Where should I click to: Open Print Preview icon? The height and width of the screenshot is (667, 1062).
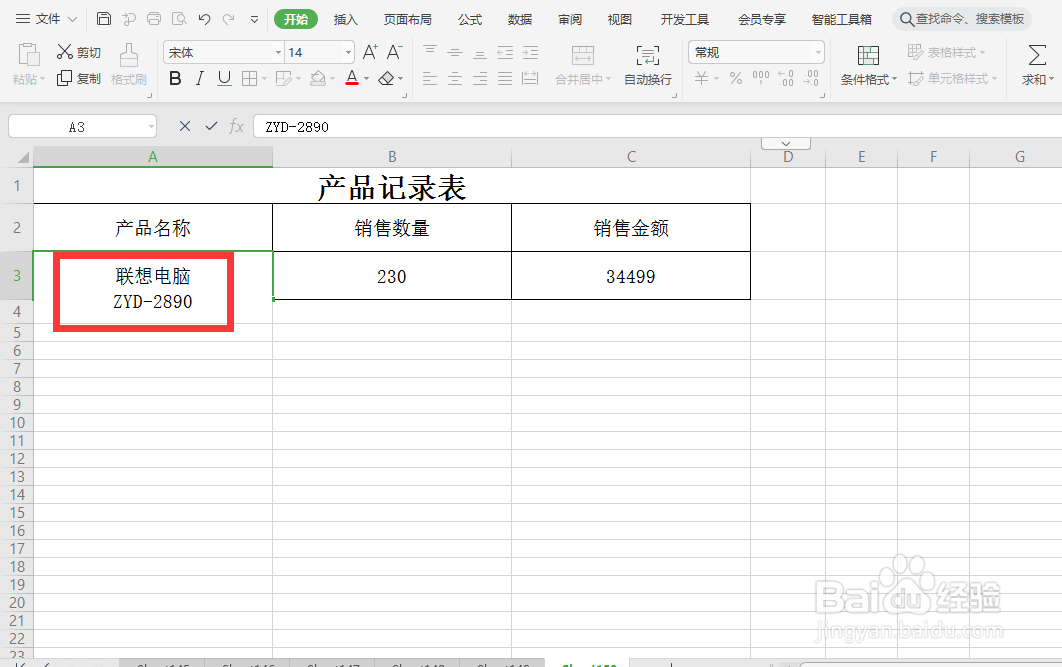coord(179,18)
